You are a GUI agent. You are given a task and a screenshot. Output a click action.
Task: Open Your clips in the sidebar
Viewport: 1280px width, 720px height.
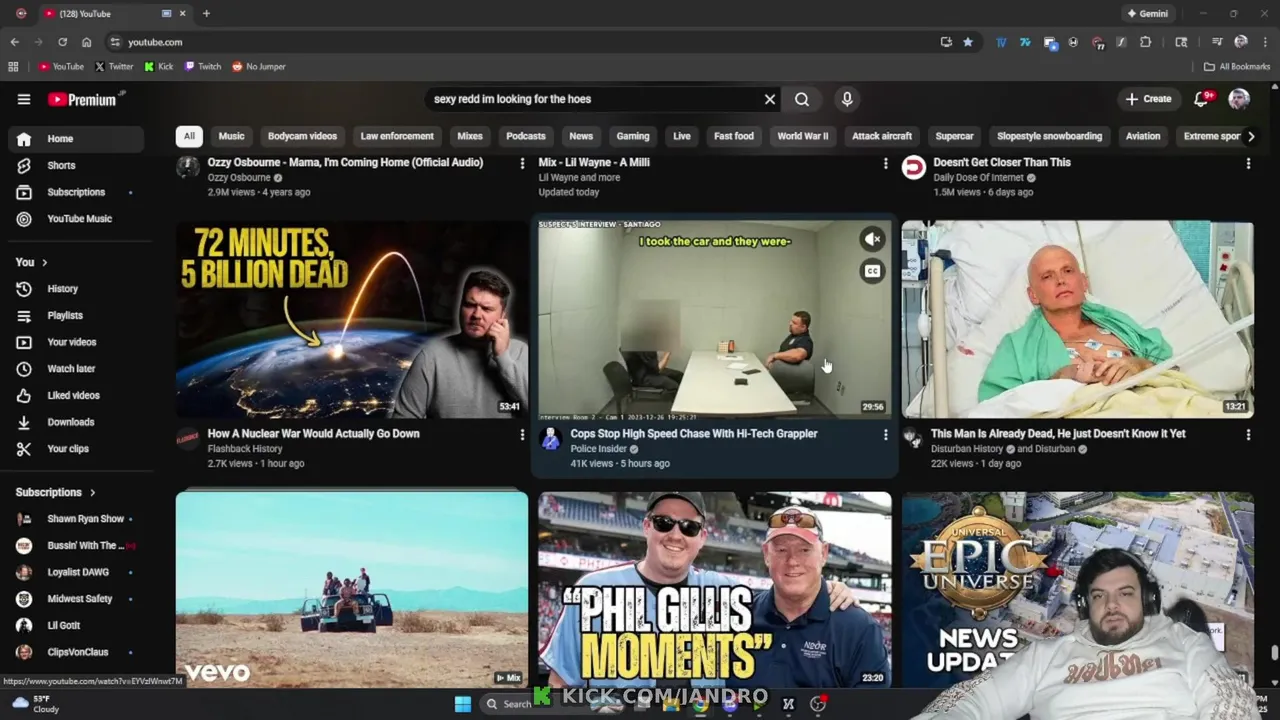click(76, 449)
